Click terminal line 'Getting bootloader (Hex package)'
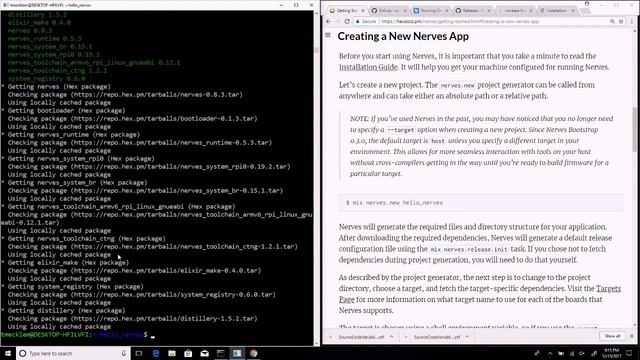This screenshot has height=360, width=640. coord(67,111)
